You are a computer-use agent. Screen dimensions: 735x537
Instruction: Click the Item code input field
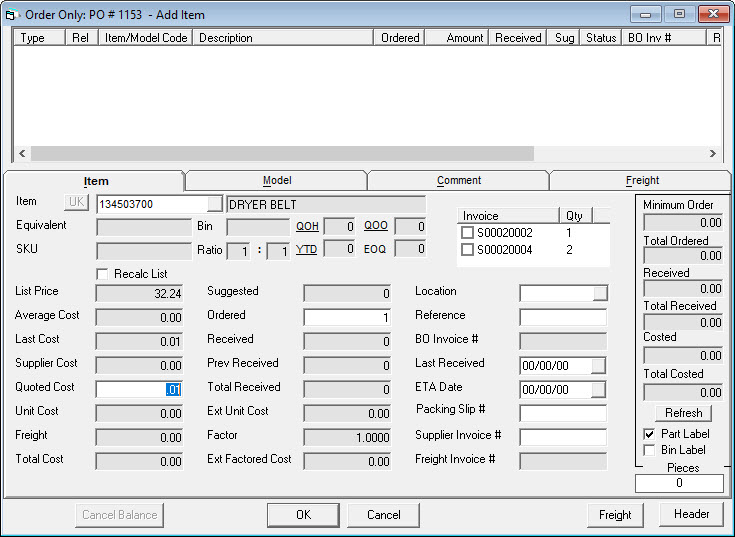tap(152, 204)
